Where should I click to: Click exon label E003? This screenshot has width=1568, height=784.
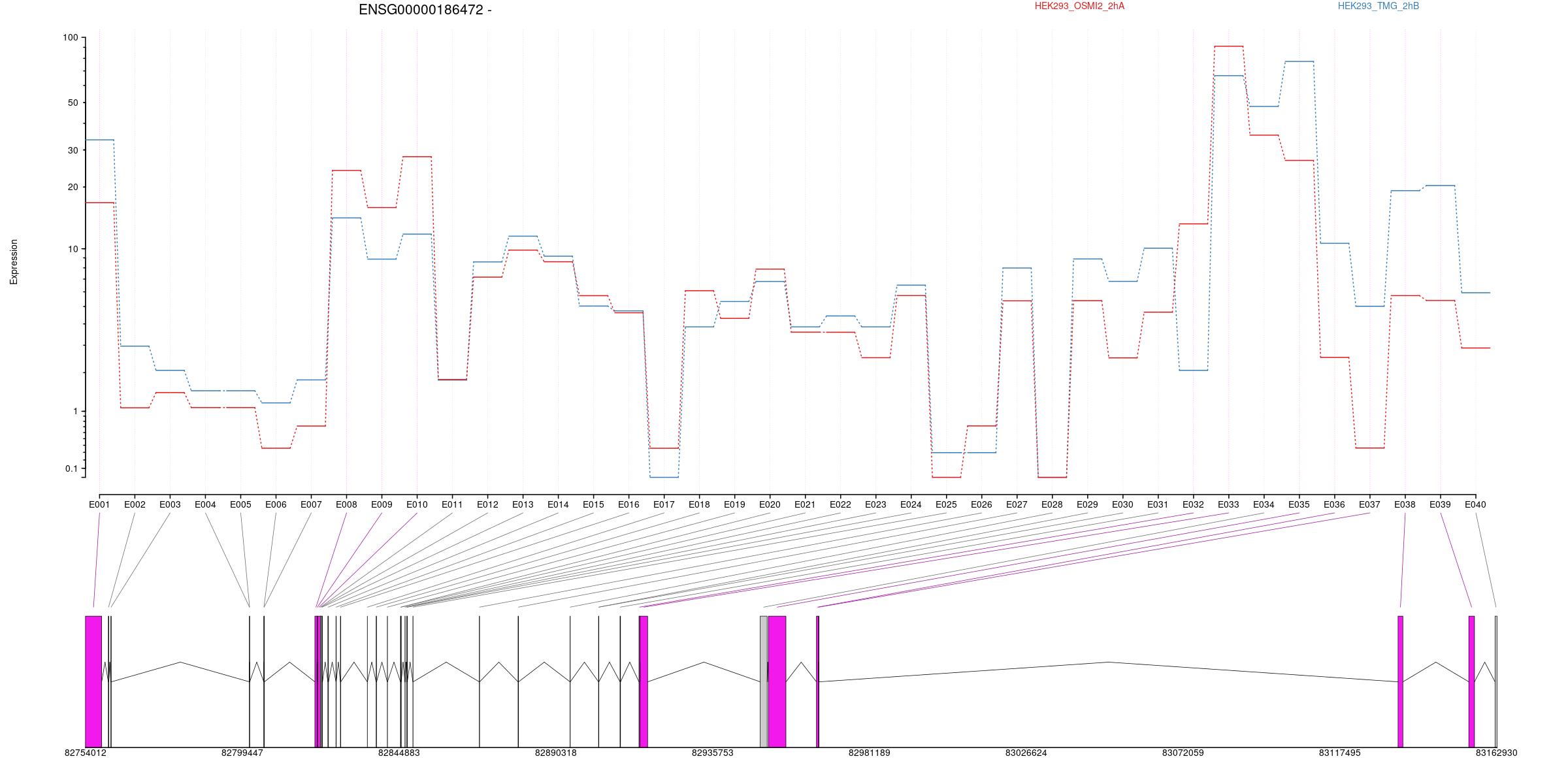170,504
